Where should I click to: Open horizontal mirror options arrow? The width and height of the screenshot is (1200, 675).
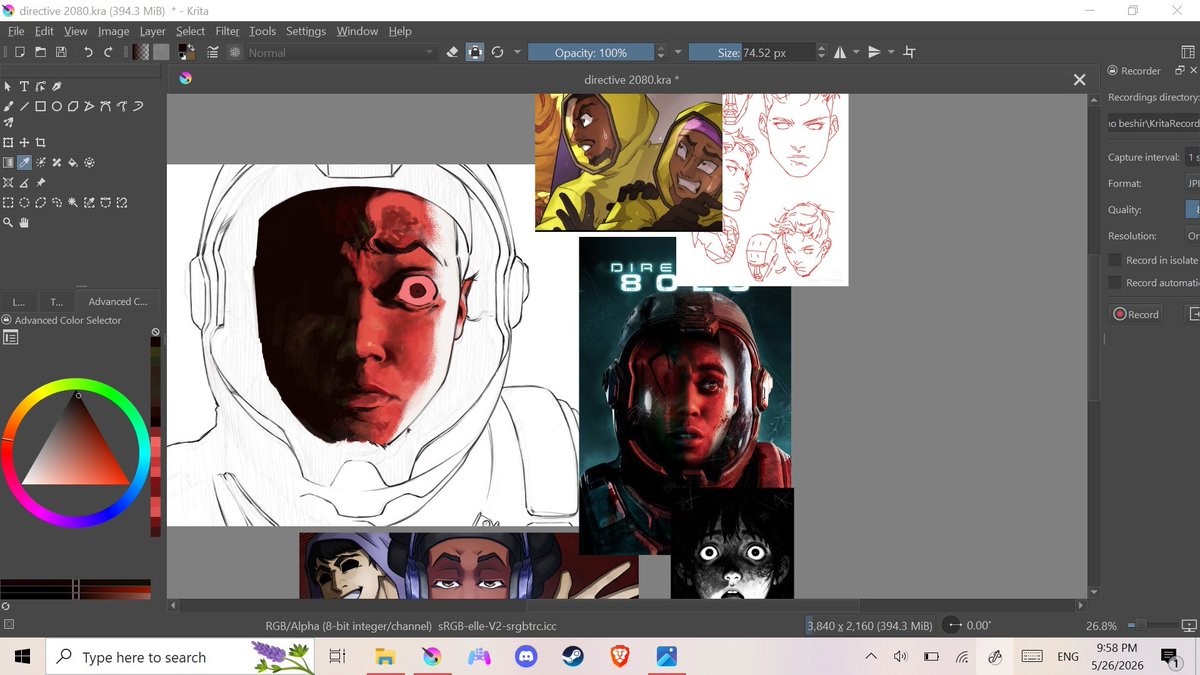pyautogui.click(x=856, y=52)
